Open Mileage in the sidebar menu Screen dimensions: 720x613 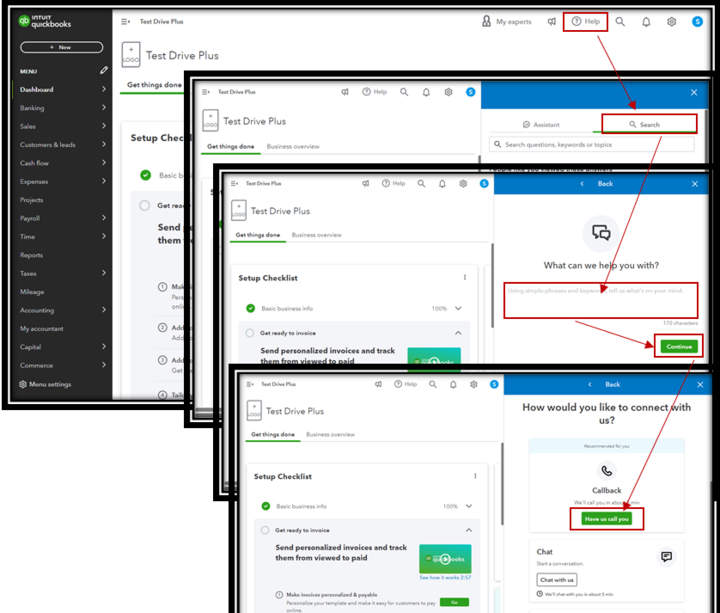[32, 292]
